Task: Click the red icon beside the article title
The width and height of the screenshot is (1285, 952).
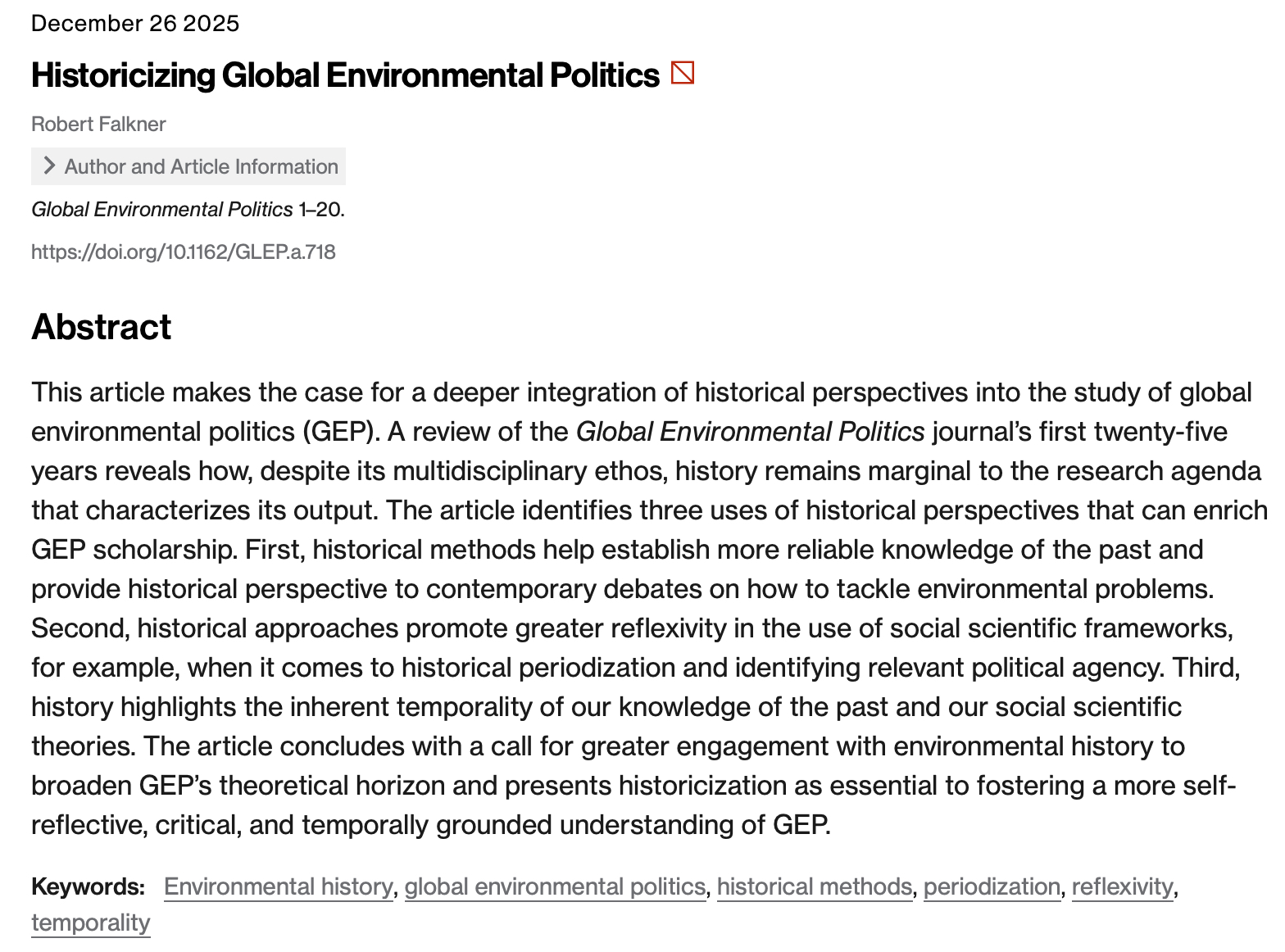Action: point(682,73)
